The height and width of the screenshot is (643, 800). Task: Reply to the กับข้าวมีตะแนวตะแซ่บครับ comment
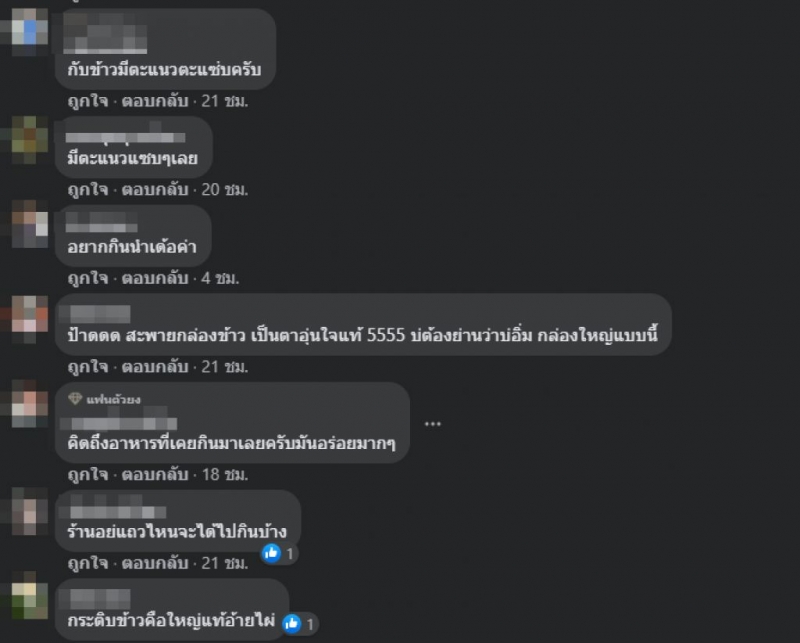click(x=155, y=101)
